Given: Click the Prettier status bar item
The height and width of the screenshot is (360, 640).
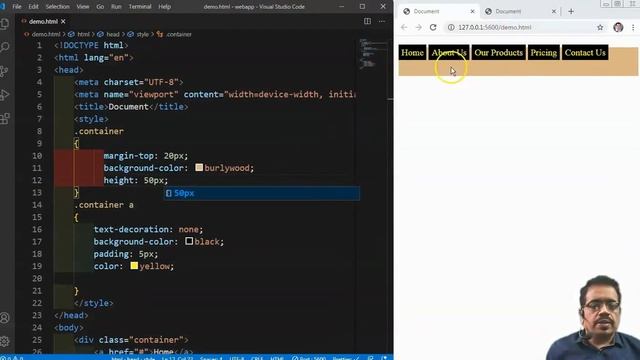Looking at the screenshot, I should point(346,358).
